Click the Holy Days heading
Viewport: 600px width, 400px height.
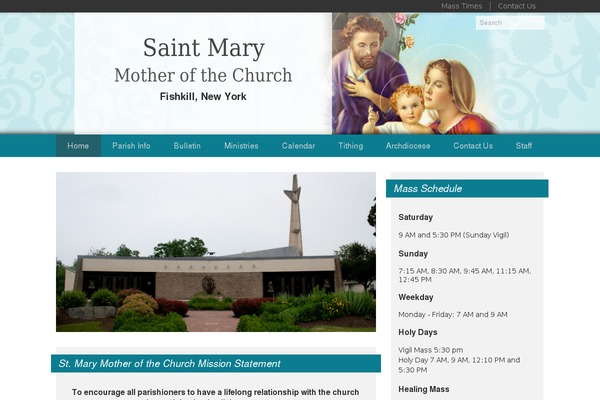point(417,332)
